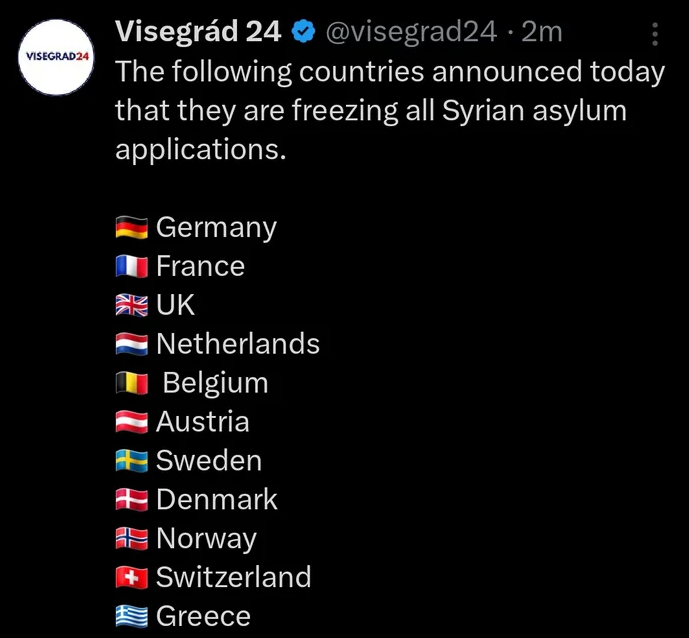Click the Netherlands flag emoji
The image size is (689, 638).
tap(132, 344)
